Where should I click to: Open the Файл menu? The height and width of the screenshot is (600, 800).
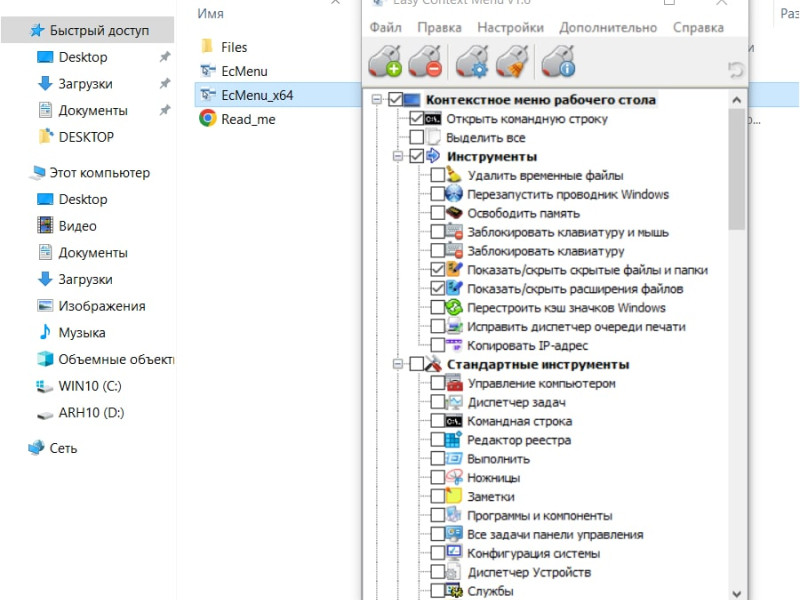click(385, 27)
